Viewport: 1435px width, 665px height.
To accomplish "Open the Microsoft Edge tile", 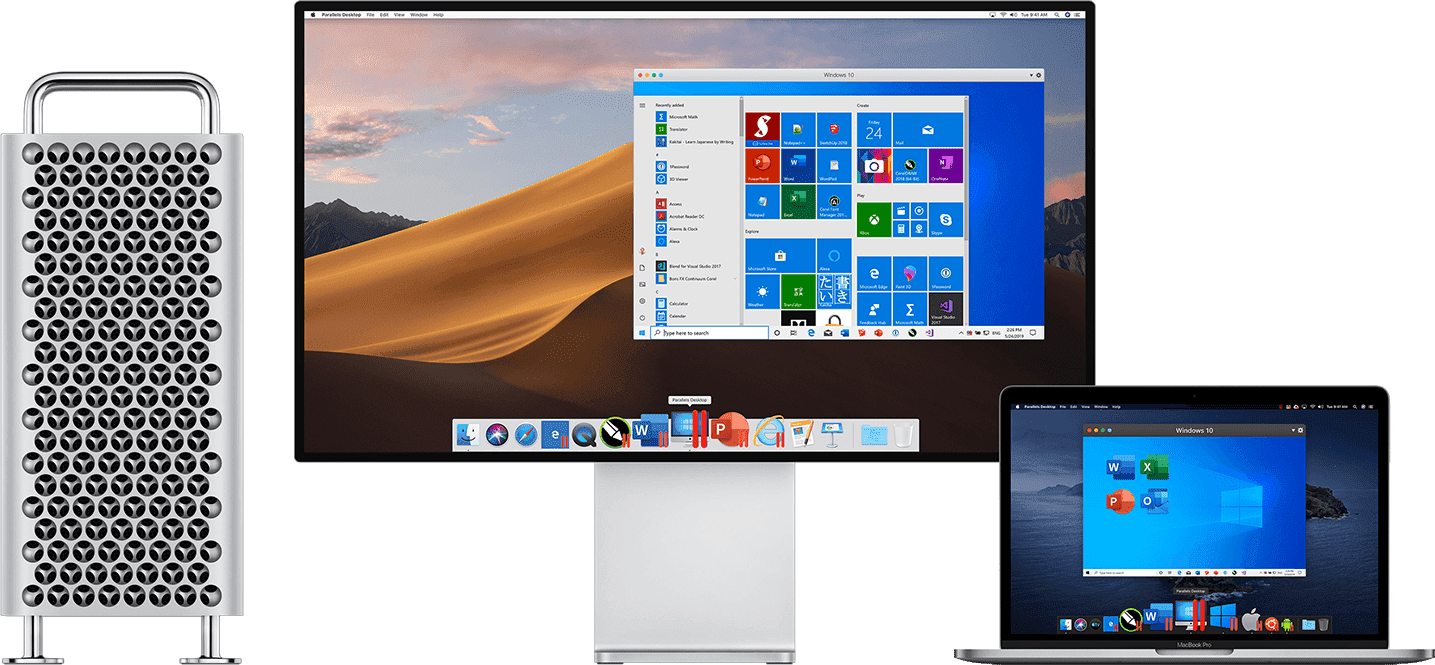I will click(874, 274).
